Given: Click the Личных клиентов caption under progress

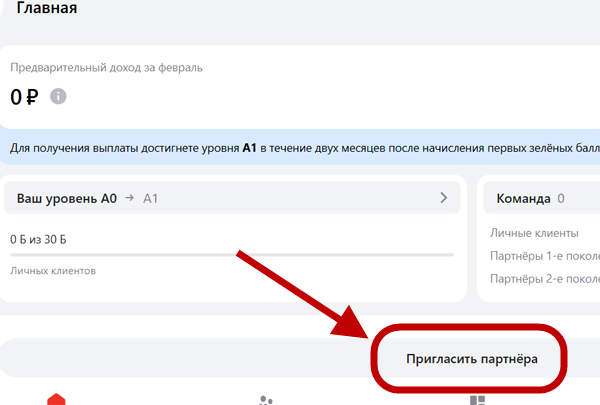Looking at the screenshot, I should coord(53,271).
